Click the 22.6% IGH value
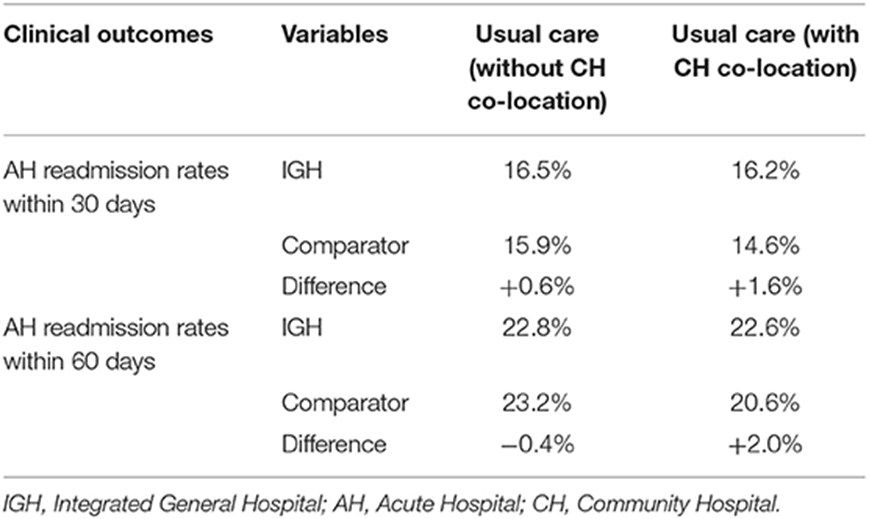Screen dimensions: 869x519 (x=765, y=328)
